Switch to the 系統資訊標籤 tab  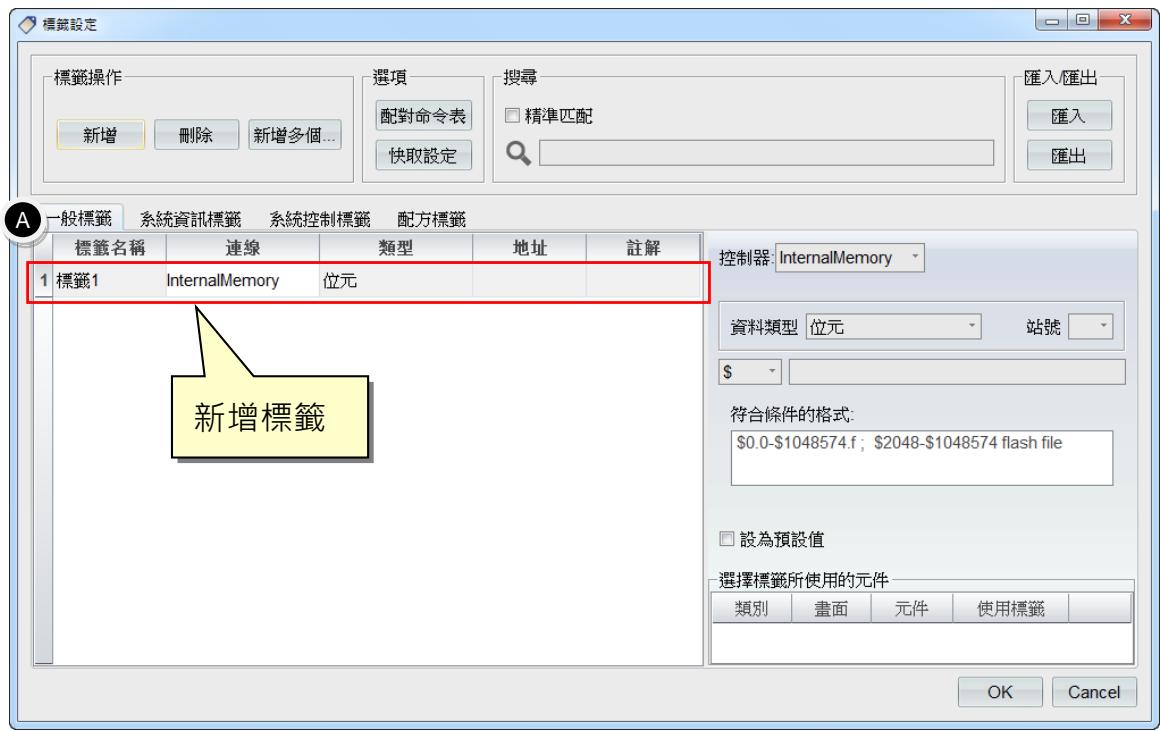[190, 219]
